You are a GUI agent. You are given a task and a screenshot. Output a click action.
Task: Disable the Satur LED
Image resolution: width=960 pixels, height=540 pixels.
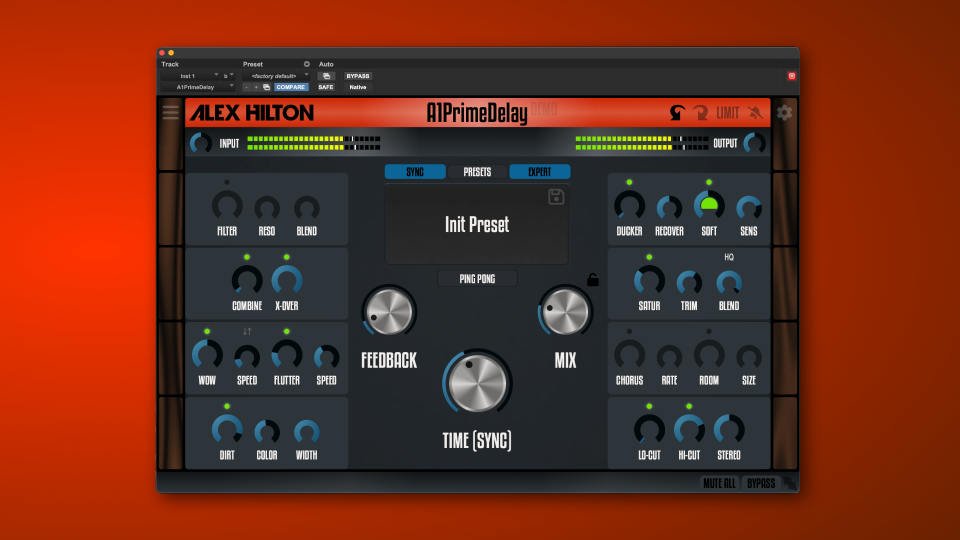pos(649,257)
